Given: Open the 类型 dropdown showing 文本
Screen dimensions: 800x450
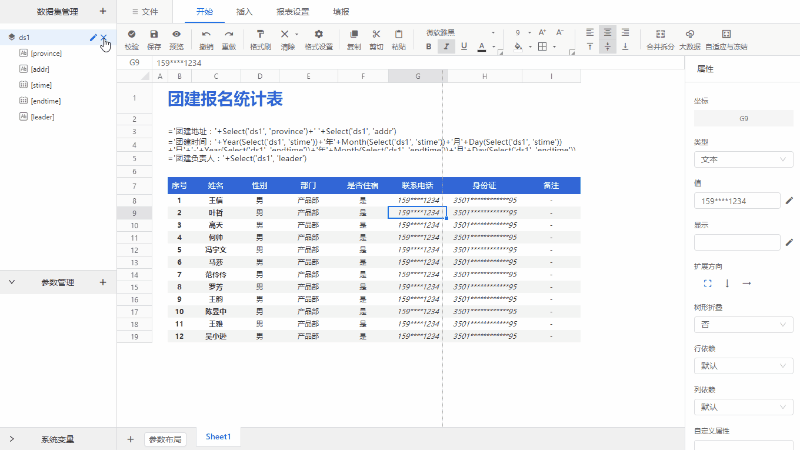Looking at the screenshot, I should click(743, 158).
